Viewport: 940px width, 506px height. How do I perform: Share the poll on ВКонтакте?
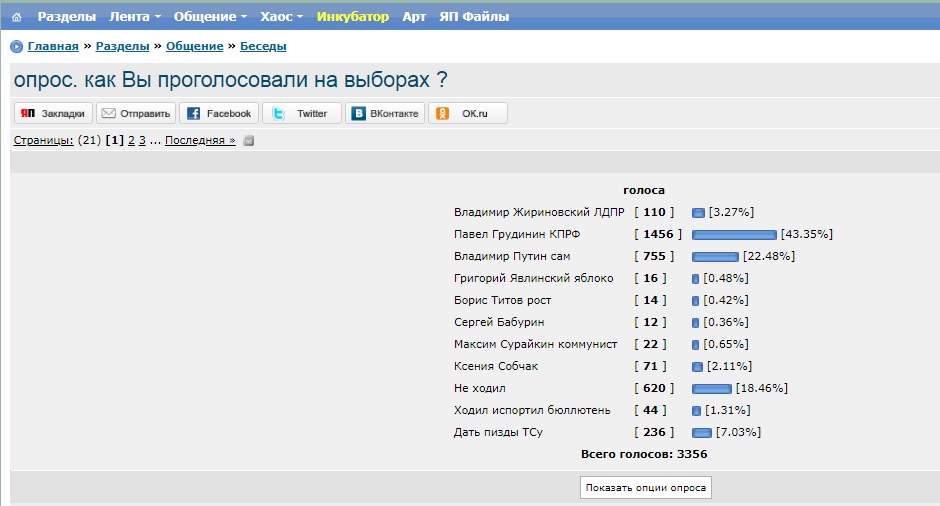click(385, 113)
